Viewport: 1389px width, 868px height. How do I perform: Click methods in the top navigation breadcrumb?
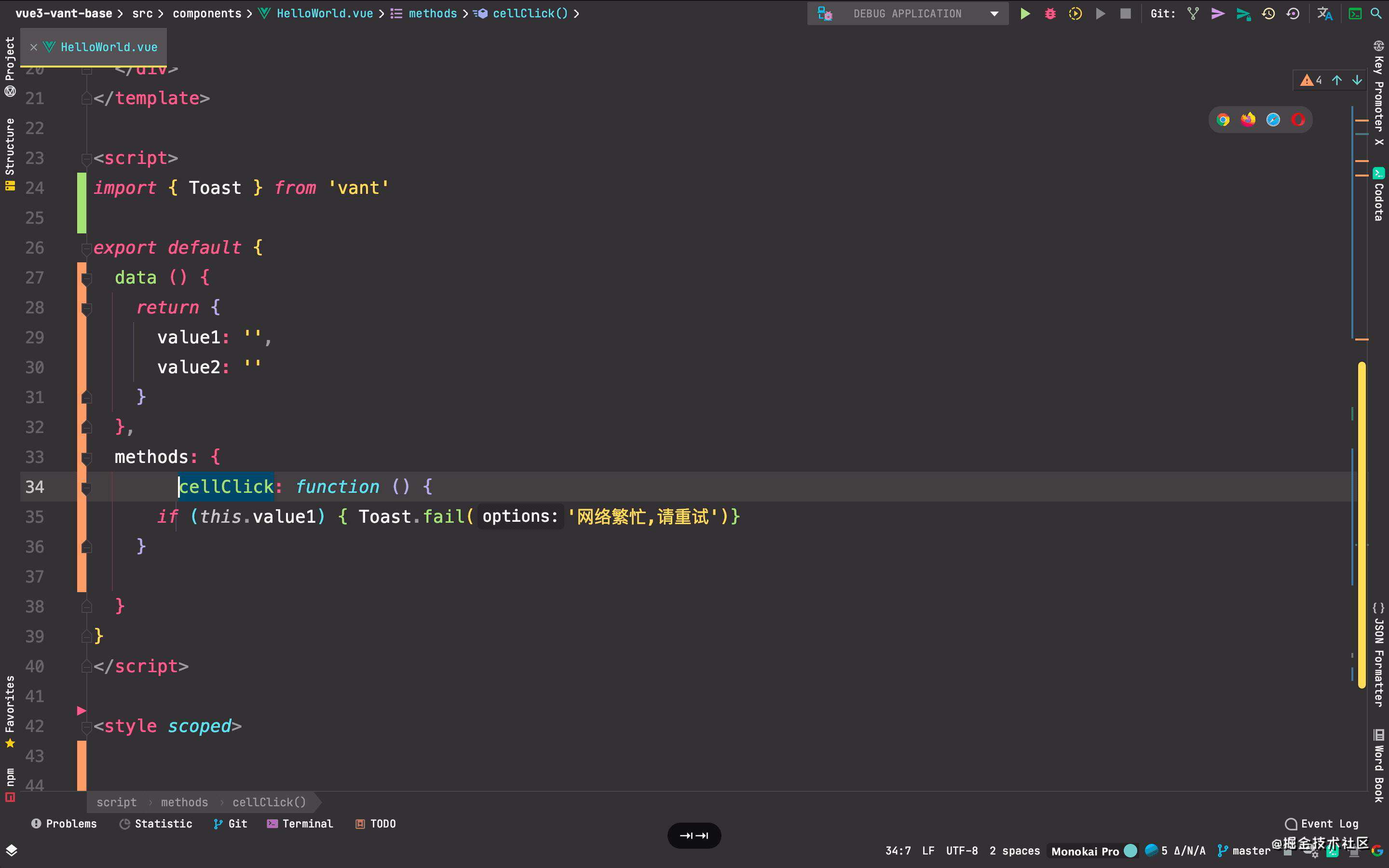pyautogui.click(x=432, y=13)
